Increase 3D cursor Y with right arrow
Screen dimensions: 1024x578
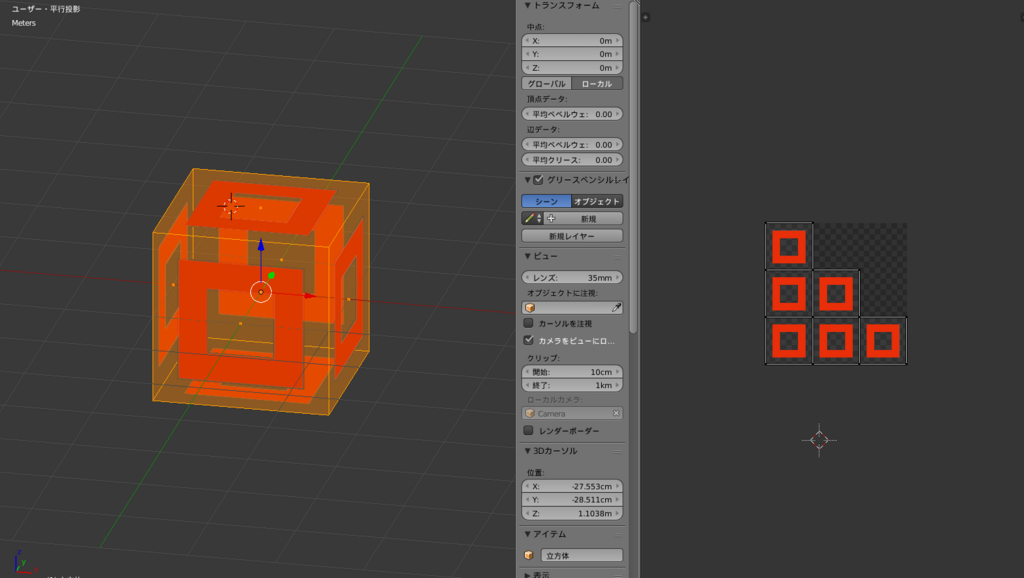[618, 500]
